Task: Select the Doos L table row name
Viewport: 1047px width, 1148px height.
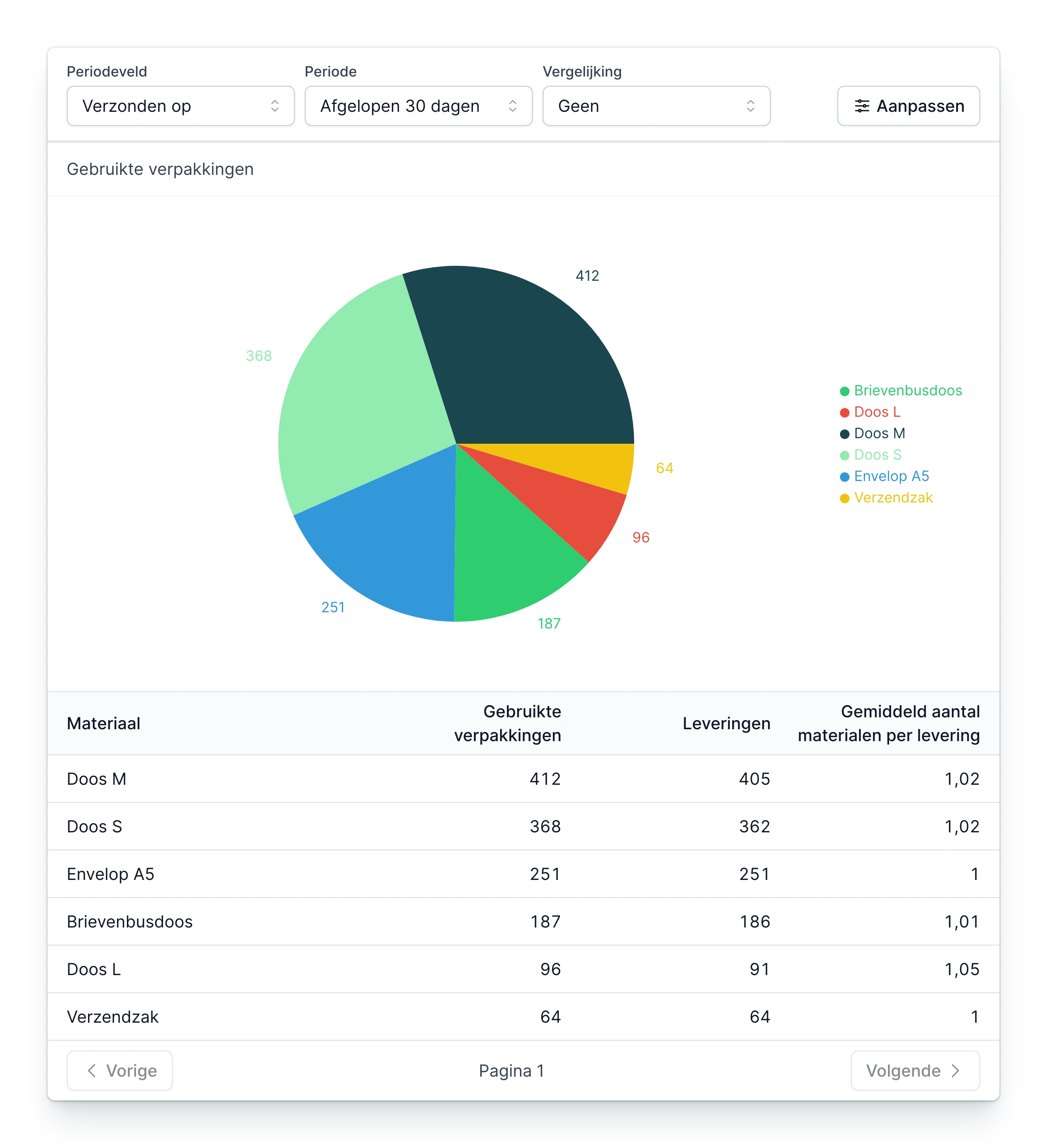Action: (x=94, y=969)
